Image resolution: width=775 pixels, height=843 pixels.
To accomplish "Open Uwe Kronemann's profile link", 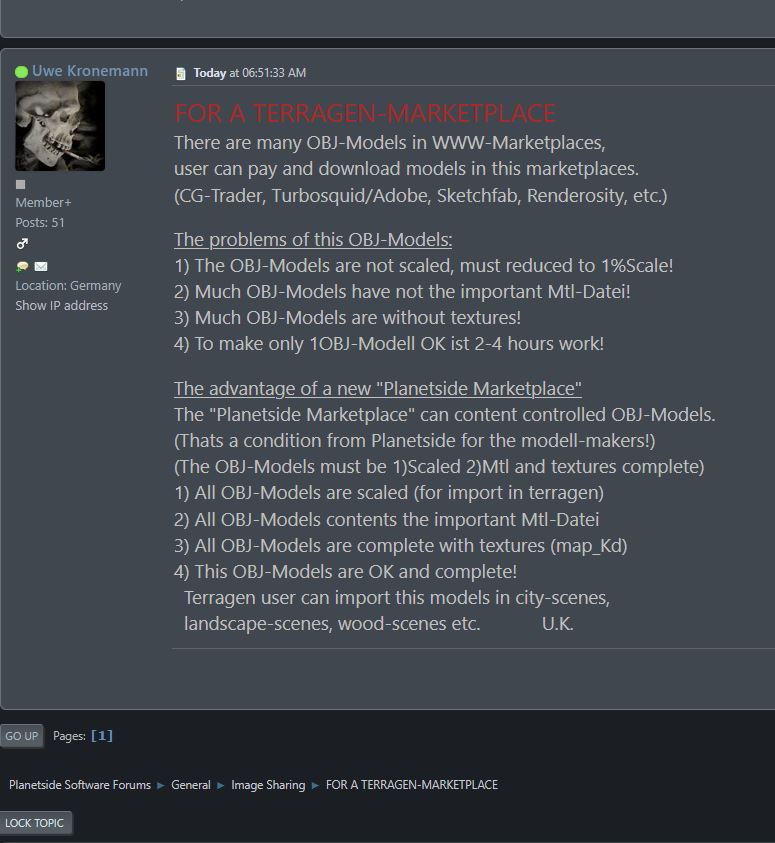I will tap(90, 71).
